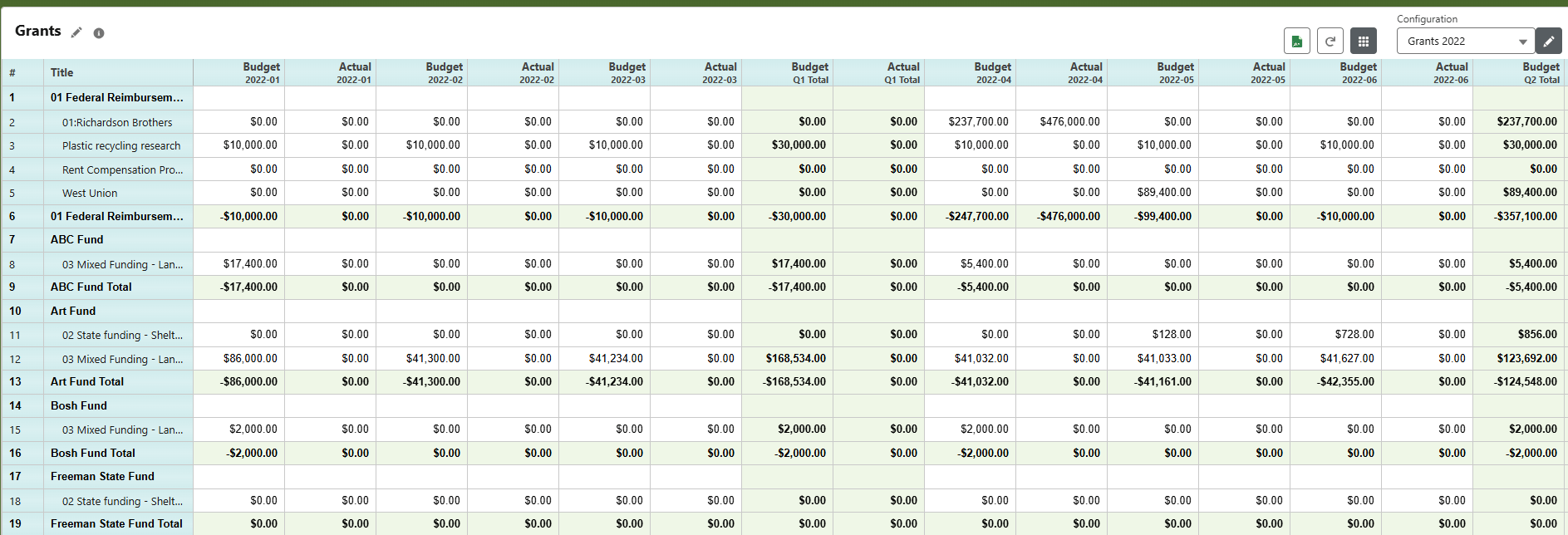The image size is (1568, 535).
Task: Click the -$124,548.00 Art Fund Total cell
Action: pyautogui.click(x=1519, y=381)
